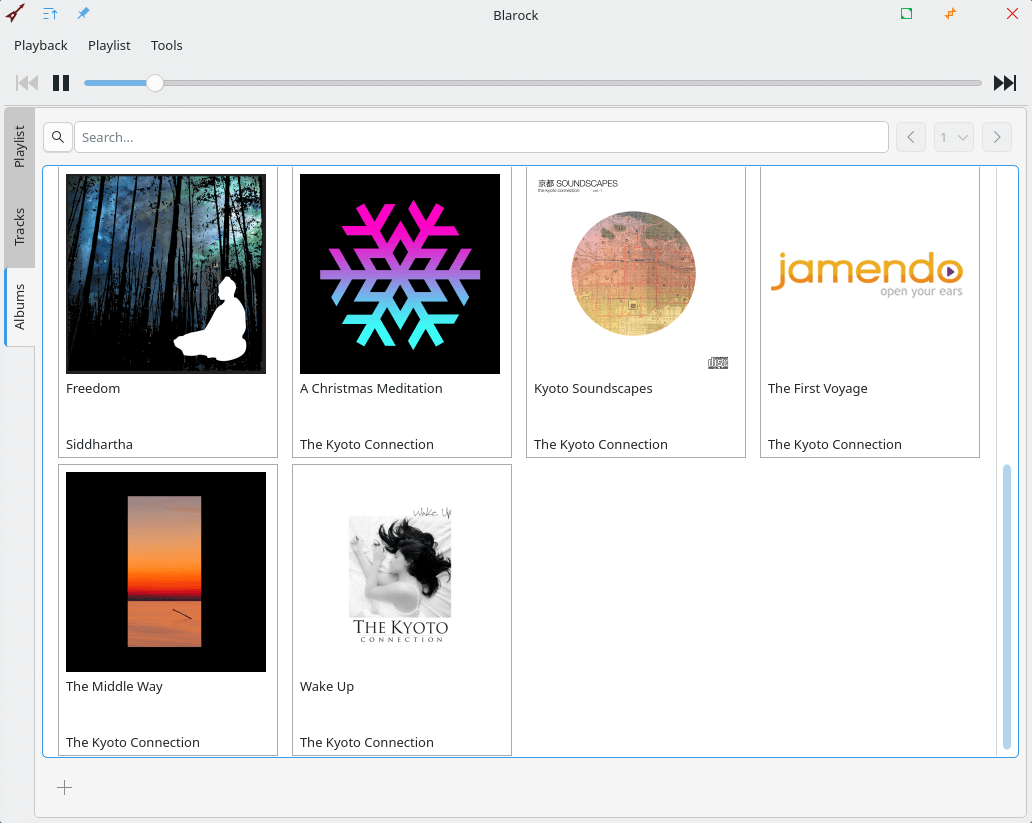Open the Playlist menu
This screenshot has height=823, width=1032.
point(109,45)
